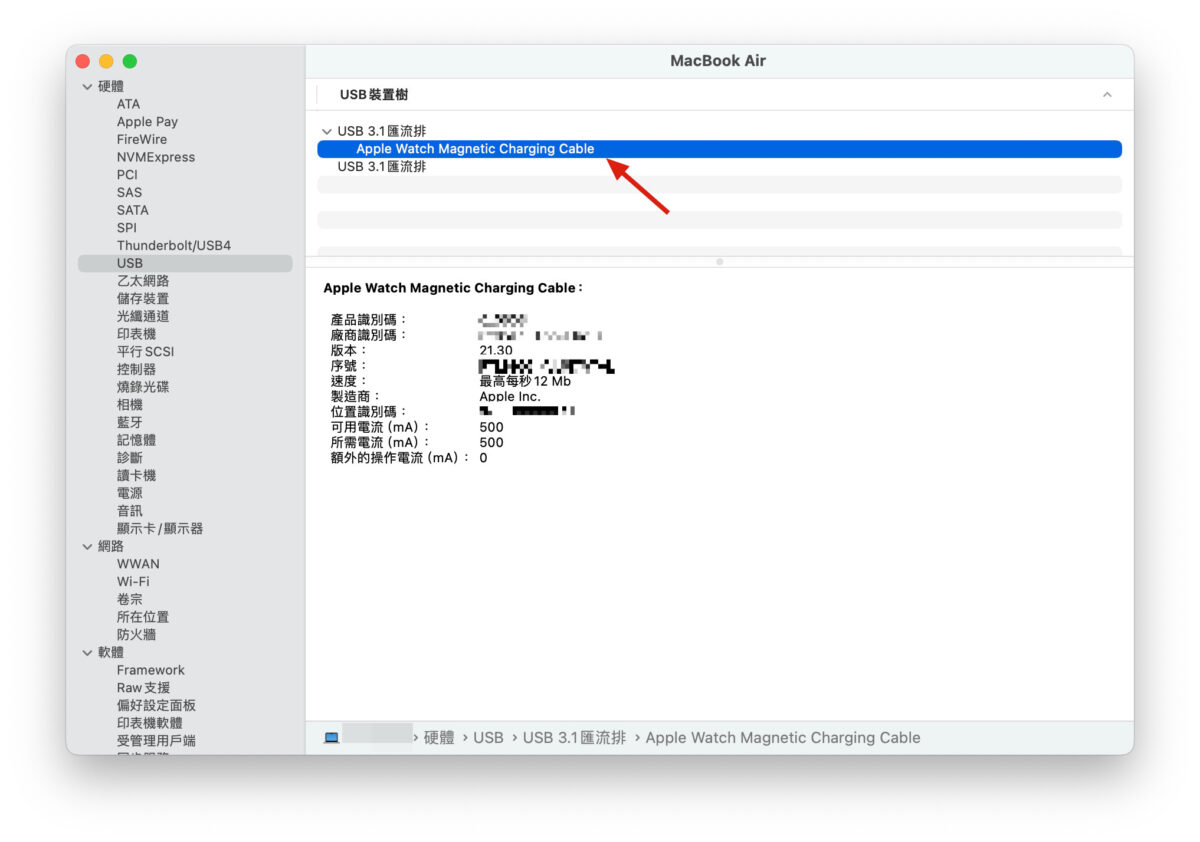This screenshot has width=1200, height=842.
Task: Close the System Information window
Action: 83,61
